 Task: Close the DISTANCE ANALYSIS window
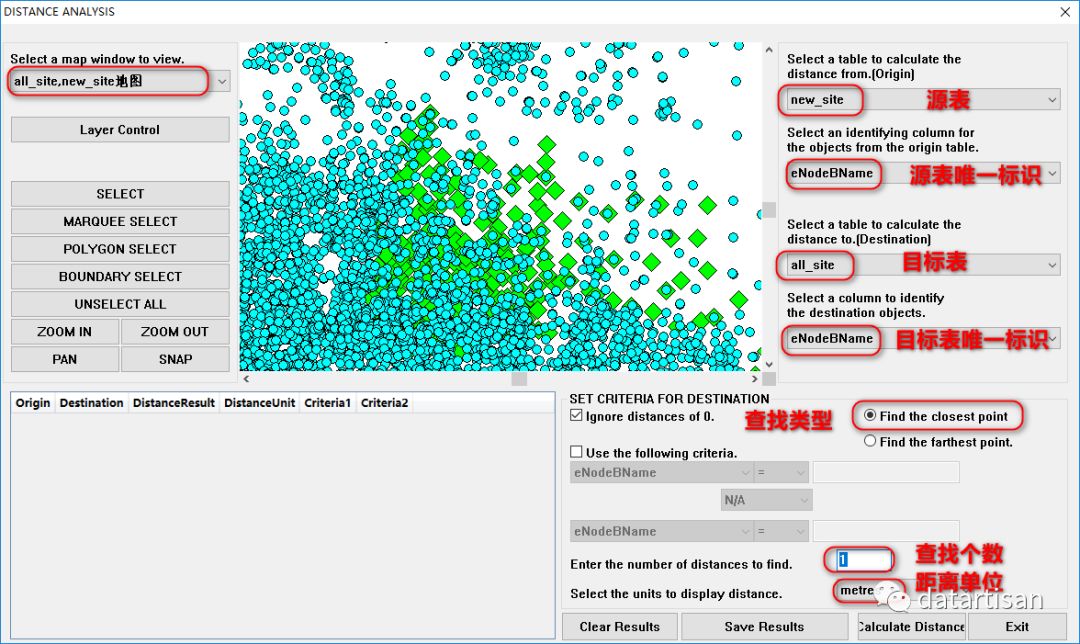click(1064, 12)
